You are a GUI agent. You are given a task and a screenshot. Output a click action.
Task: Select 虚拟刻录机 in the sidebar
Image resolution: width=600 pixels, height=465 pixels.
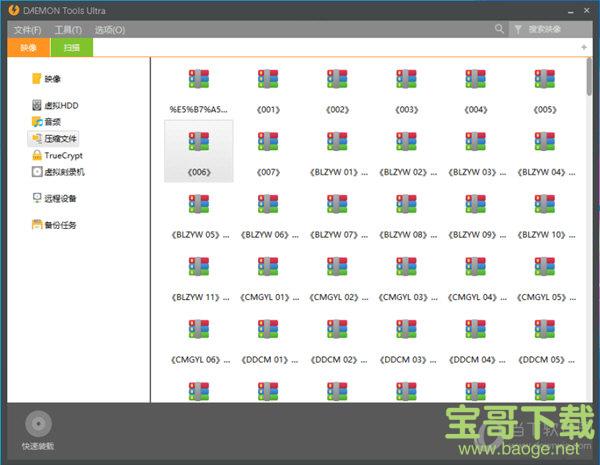[x=58, y=172]
